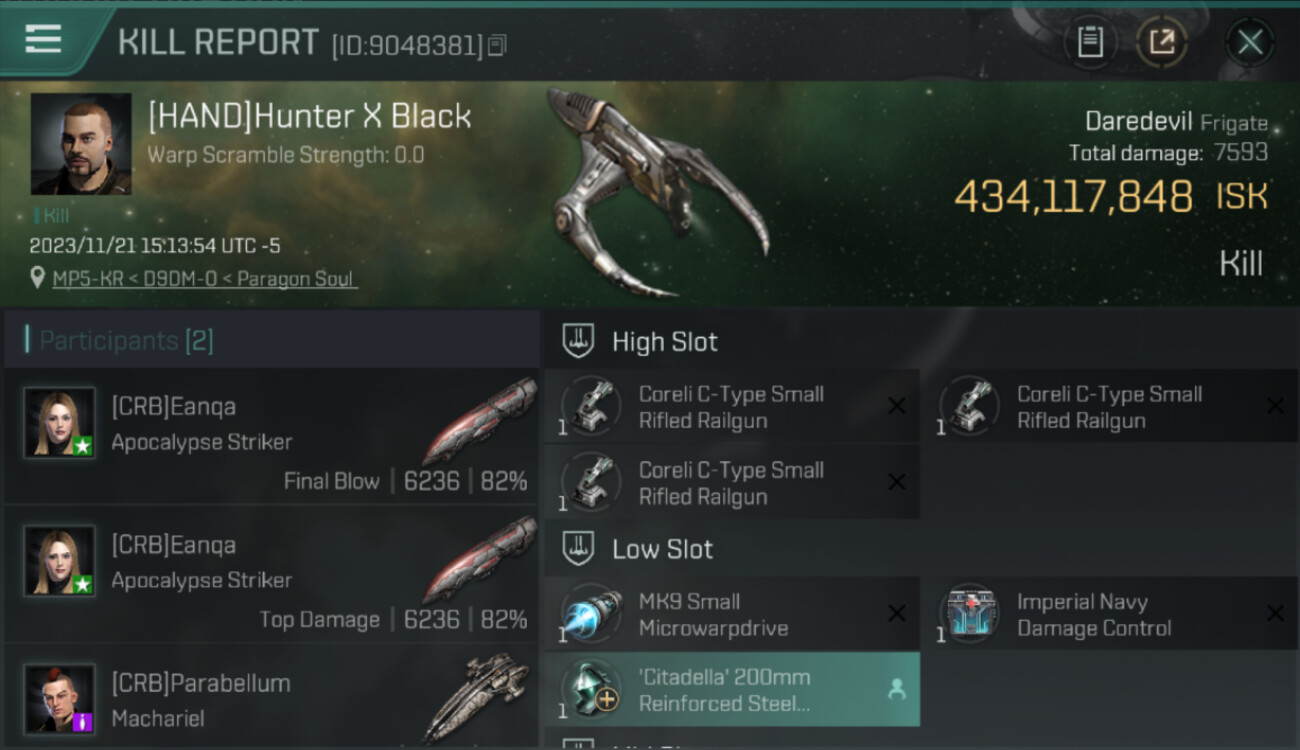
Task: Select the 'Citadella' 200mm Reinforced Steel item
Action: tap(732, 690)
